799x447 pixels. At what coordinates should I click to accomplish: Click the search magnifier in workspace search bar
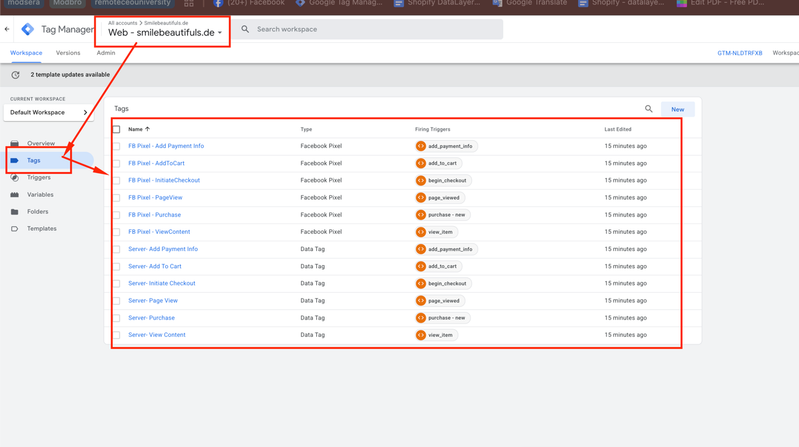[245, 29]
